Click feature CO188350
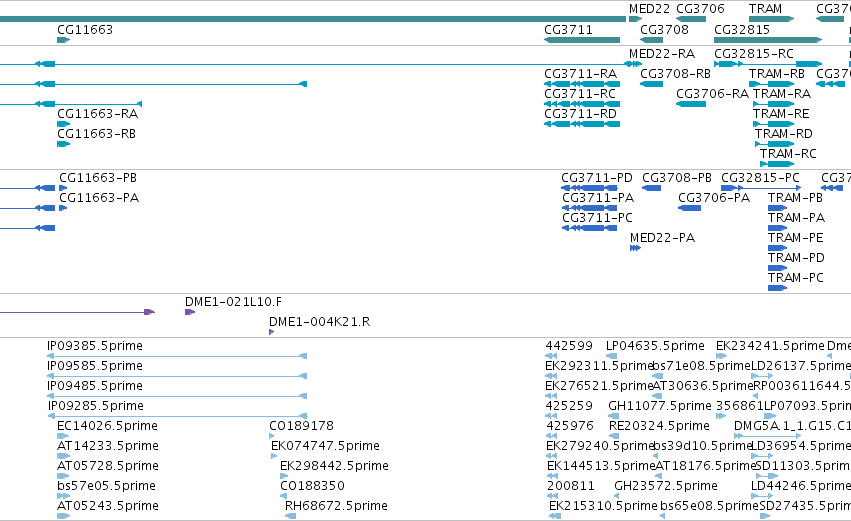This screenshot has height=521, width=851. click(x=313, y=487)
